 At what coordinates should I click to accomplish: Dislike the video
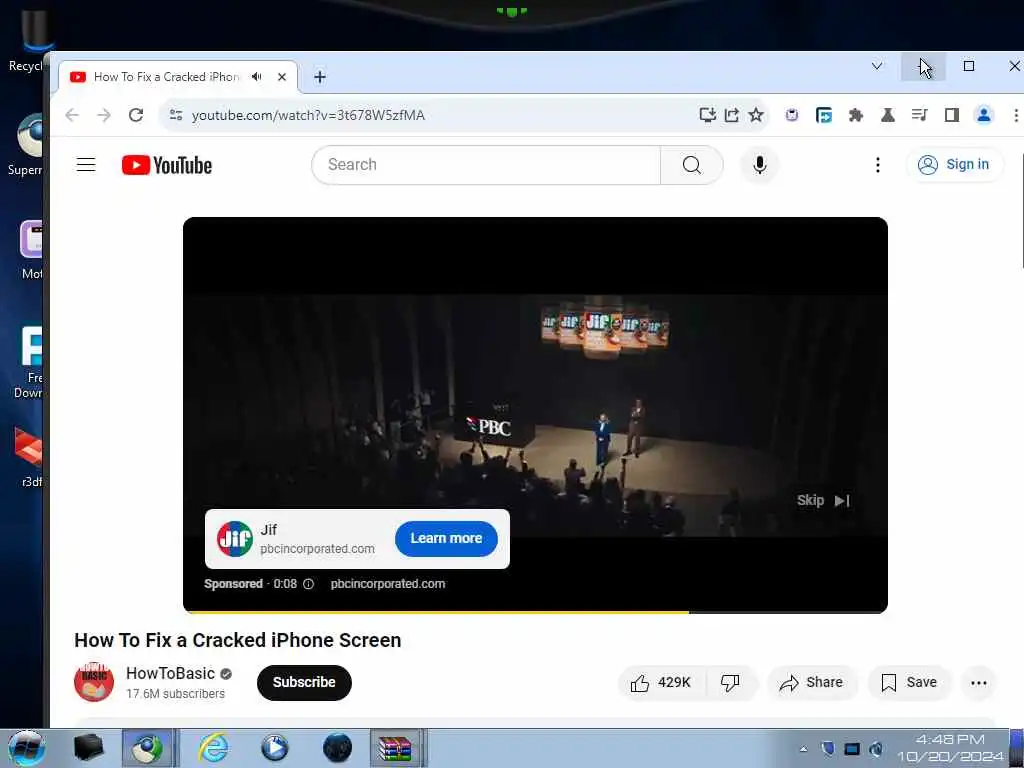(730, 682)
